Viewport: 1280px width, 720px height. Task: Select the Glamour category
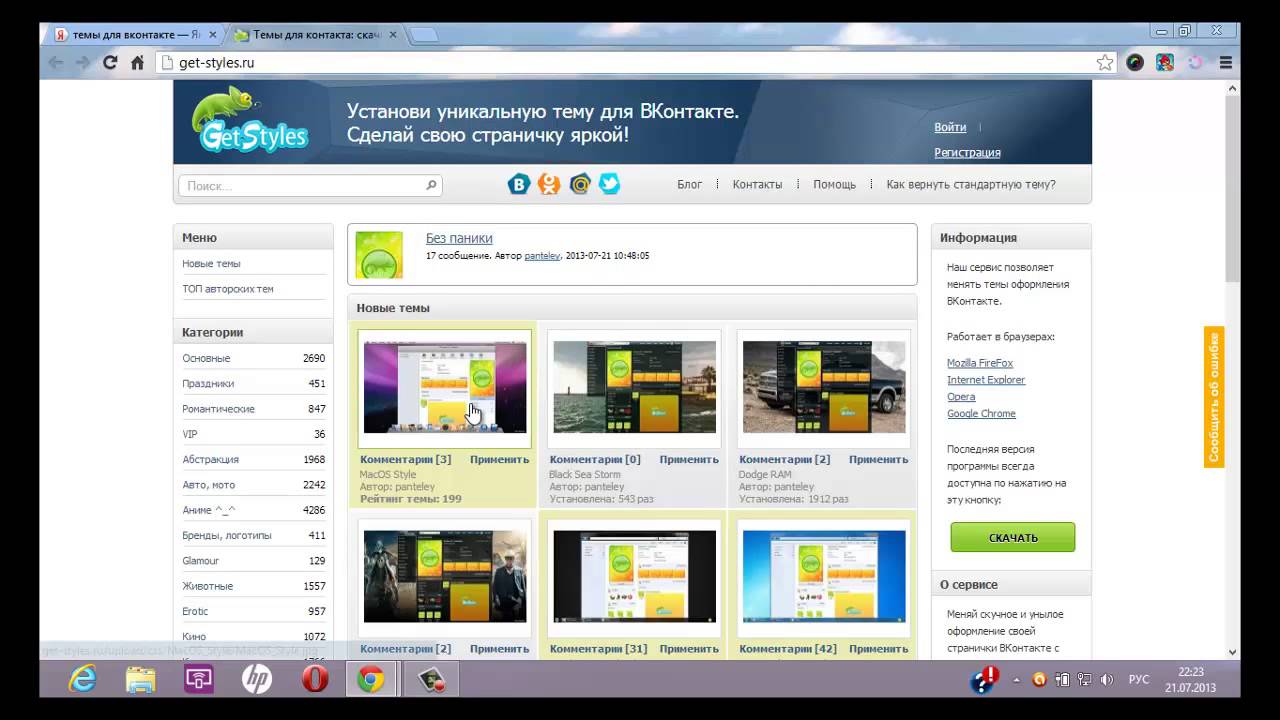point(200,561)
